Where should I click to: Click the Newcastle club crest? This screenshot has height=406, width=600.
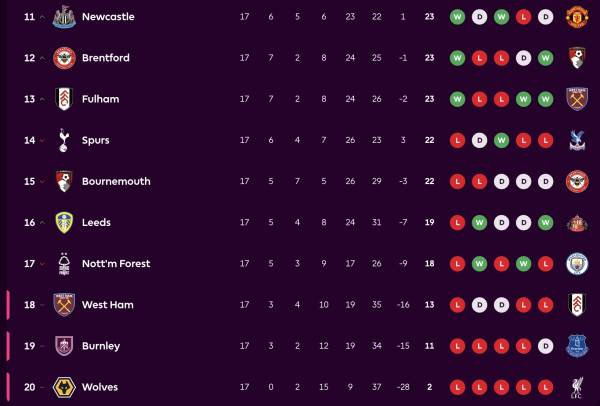[x=64, y=17]
